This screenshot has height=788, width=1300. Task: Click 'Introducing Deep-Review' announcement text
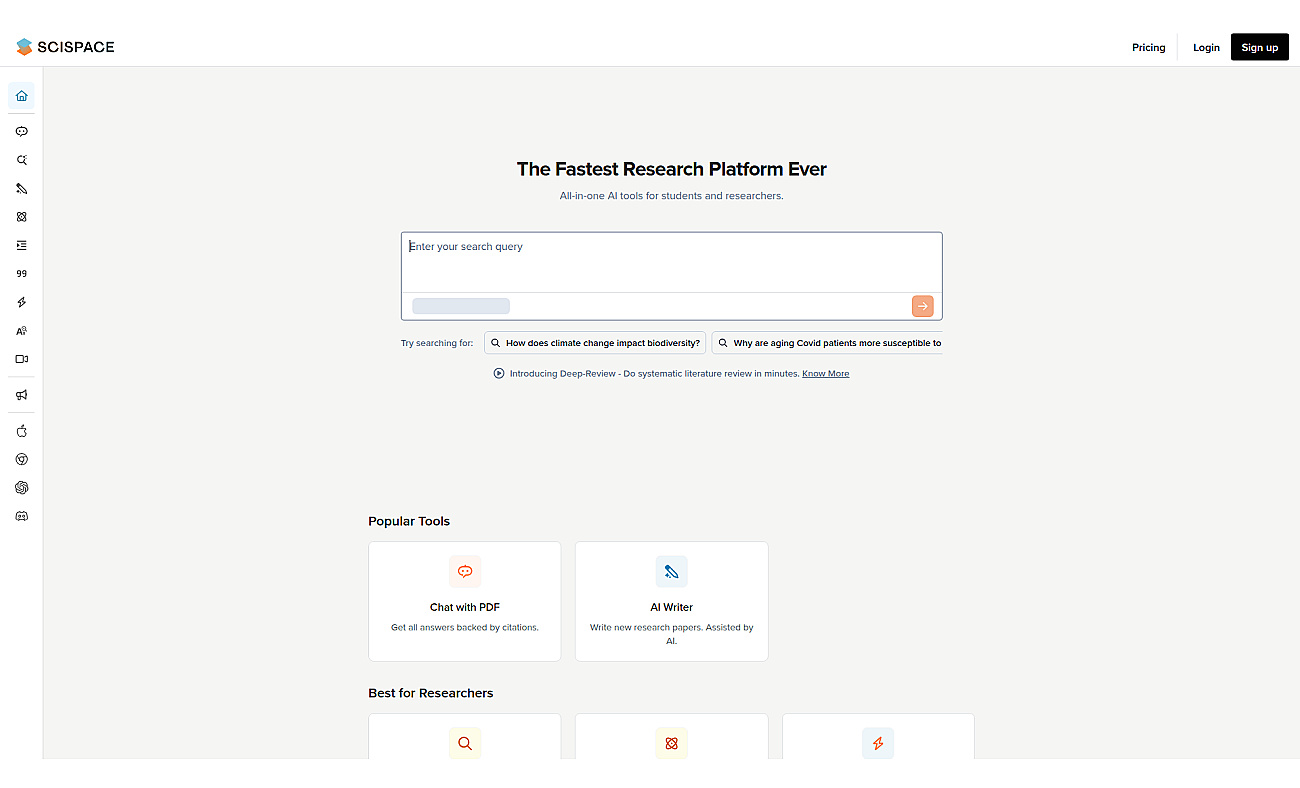(x=654, y=373)
